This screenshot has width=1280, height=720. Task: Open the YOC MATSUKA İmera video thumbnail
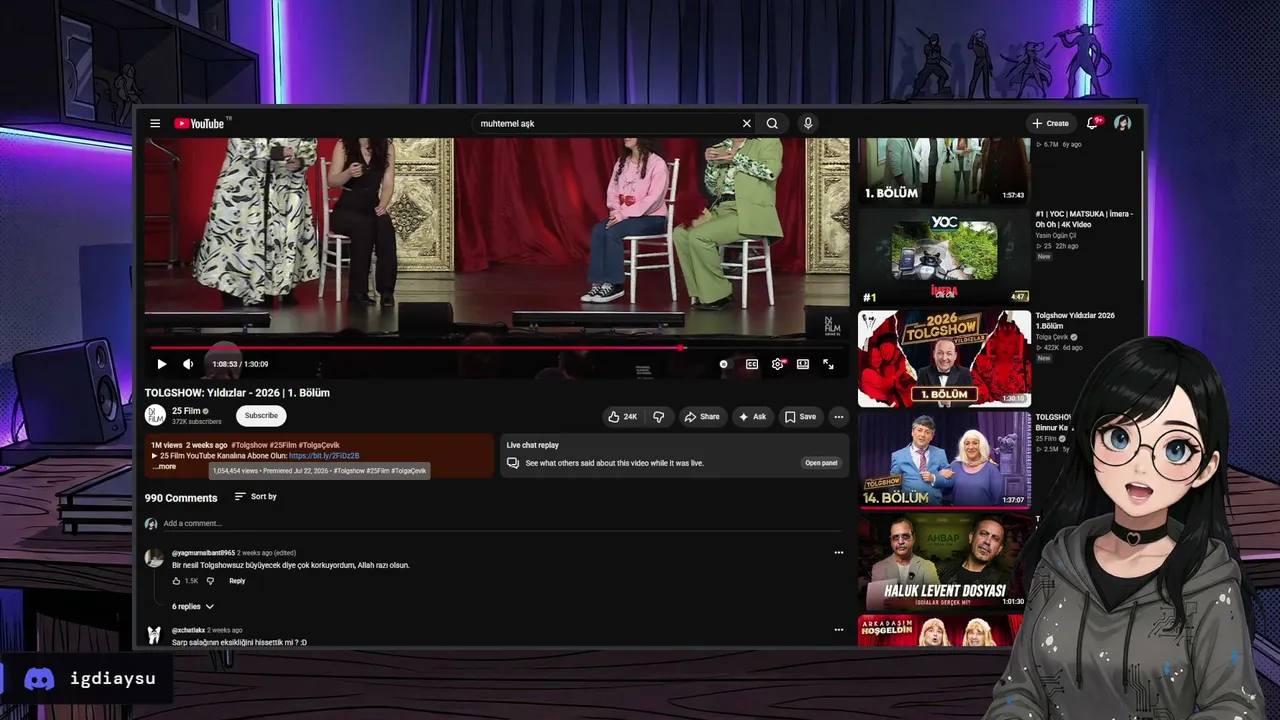tap(944, 257)
